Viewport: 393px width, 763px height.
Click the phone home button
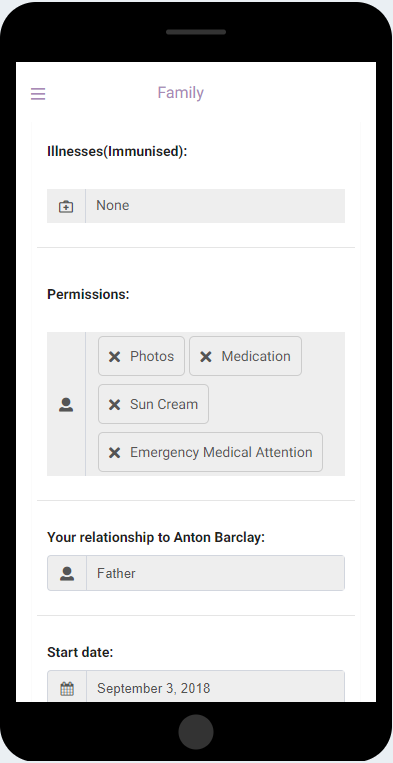[196, 731]
